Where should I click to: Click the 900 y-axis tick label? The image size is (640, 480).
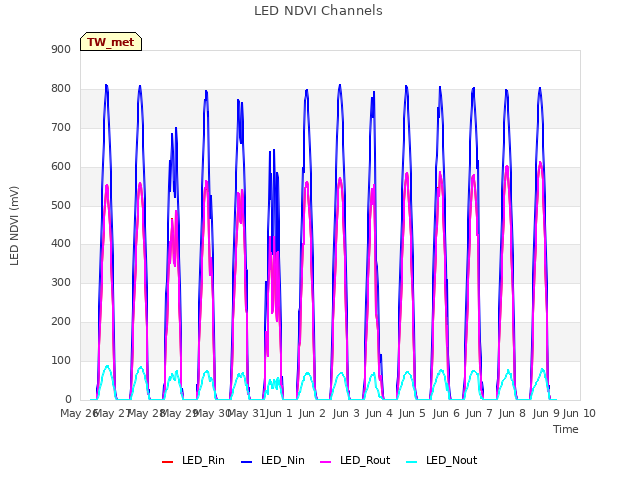(61, 50)
